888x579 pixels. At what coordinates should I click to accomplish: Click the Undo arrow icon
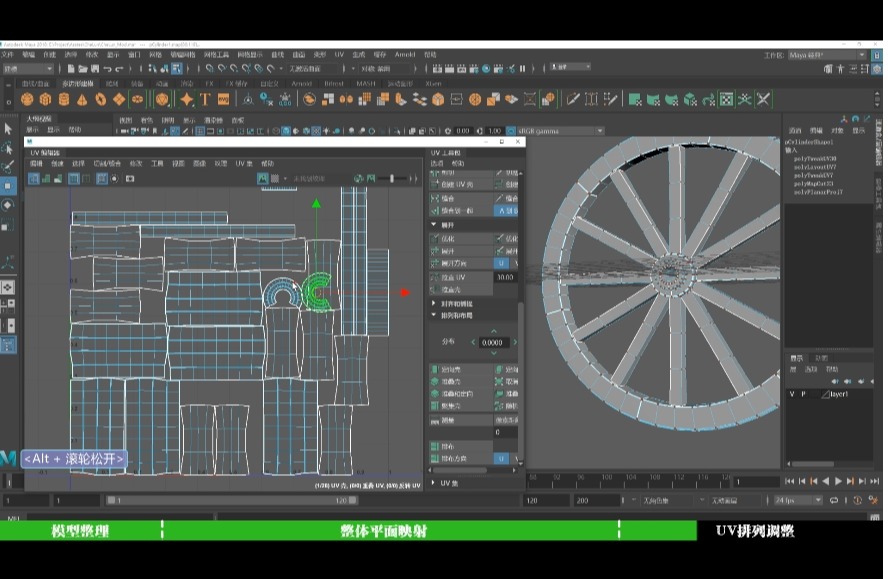coord(107,68)
